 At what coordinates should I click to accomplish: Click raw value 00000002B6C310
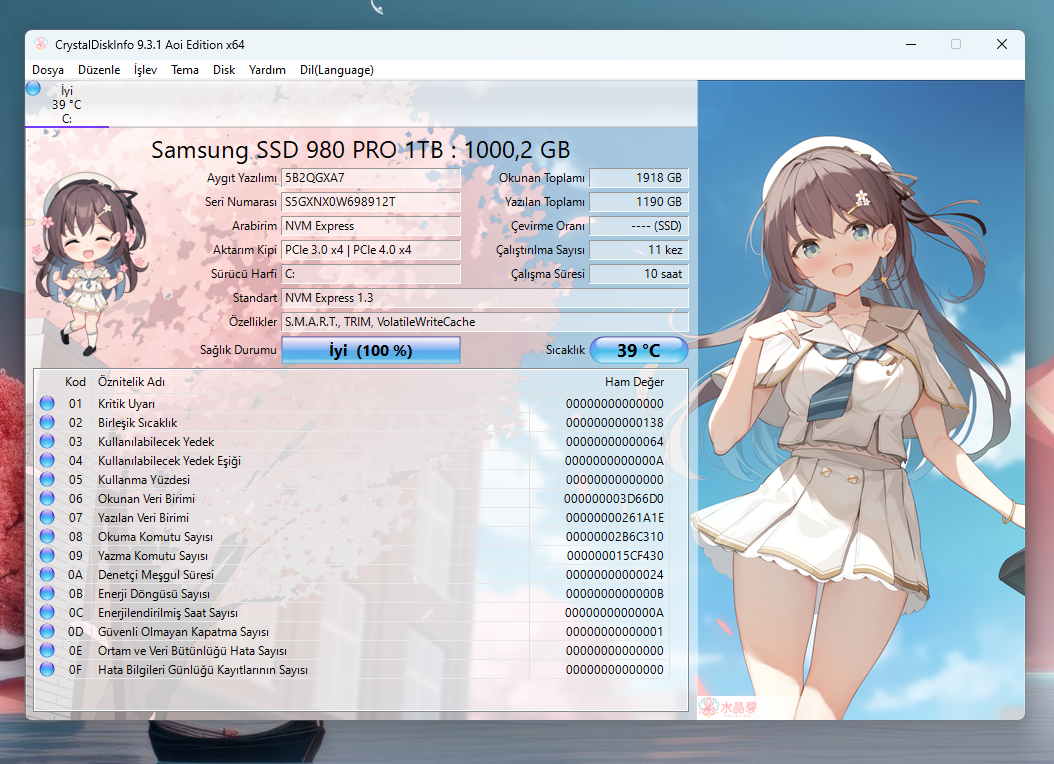click(x=614, y=537)
